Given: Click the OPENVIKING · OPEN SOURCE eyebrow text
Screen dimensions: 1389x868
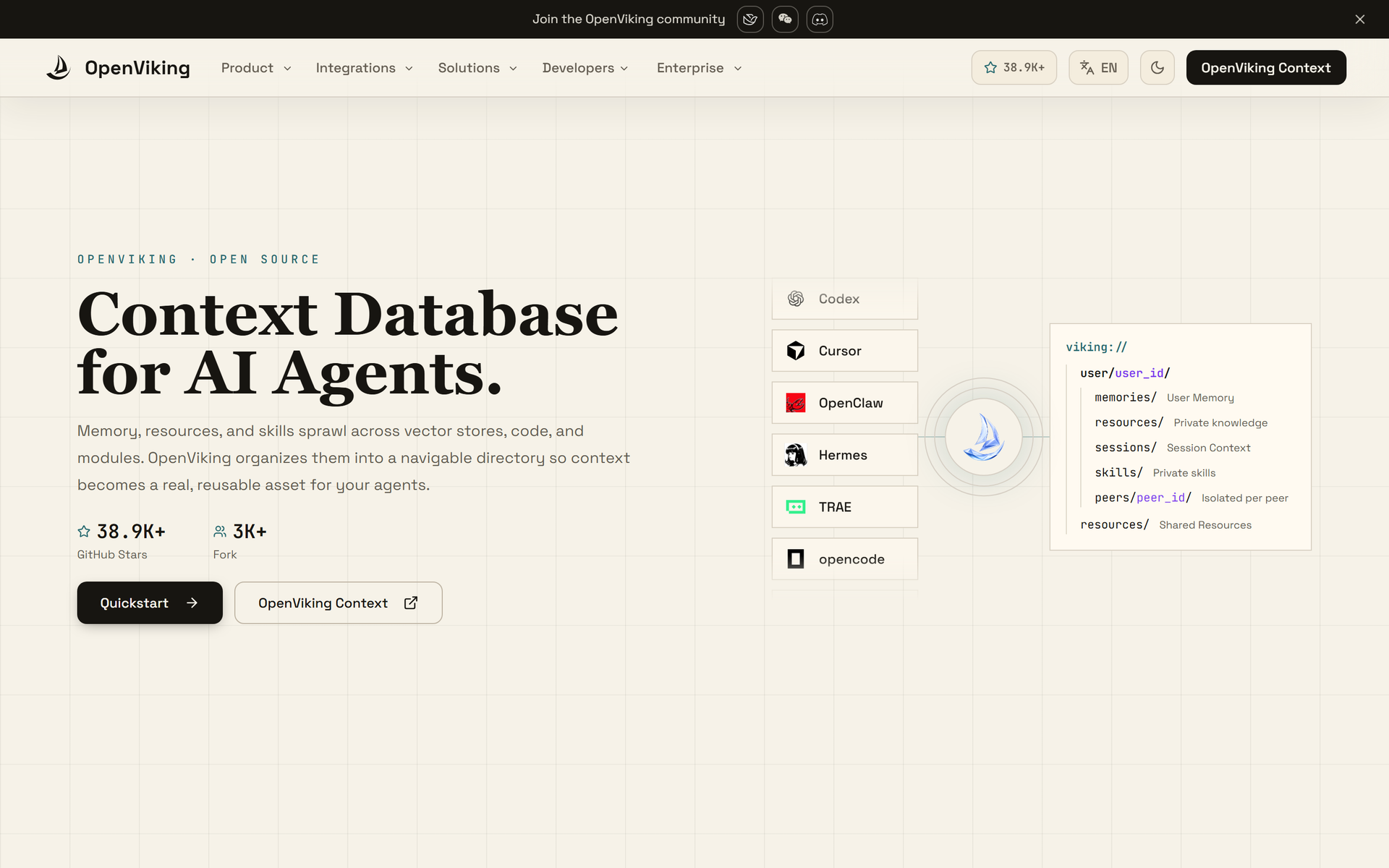Looking at the screenshot, I should tap(198, 259).
